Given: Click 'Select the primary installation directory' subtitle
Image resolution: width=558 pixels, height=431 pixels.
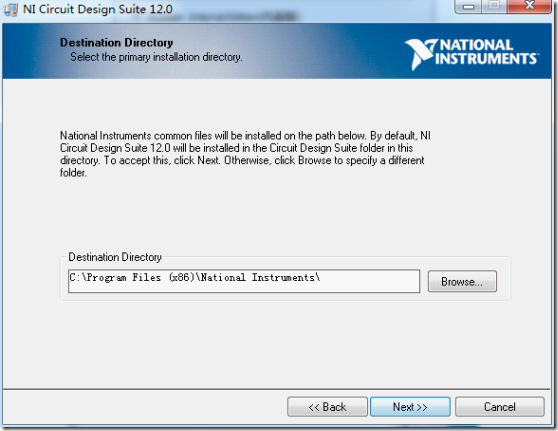Looking at the screenshot, I should (x=156, y=57).
